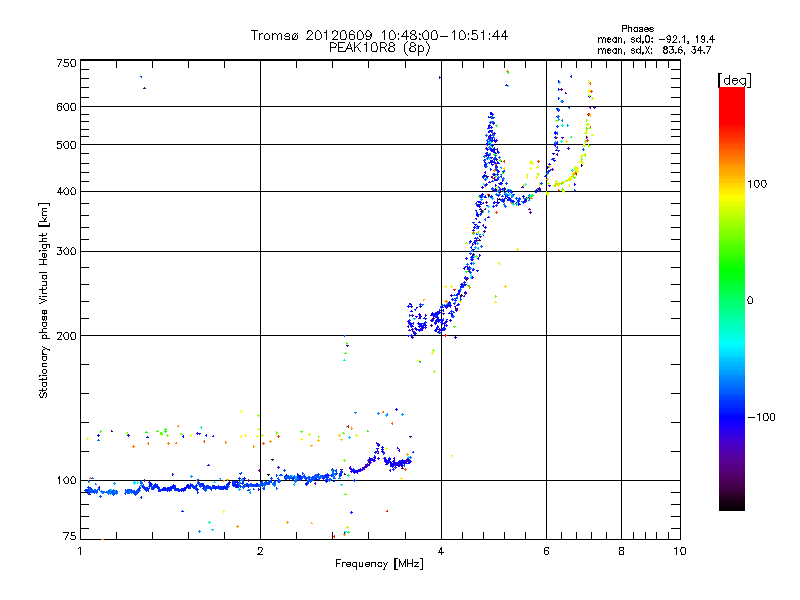The image size is (800, 600).
Task: Click the x-axis tick '1'
Action: (80, 551)
